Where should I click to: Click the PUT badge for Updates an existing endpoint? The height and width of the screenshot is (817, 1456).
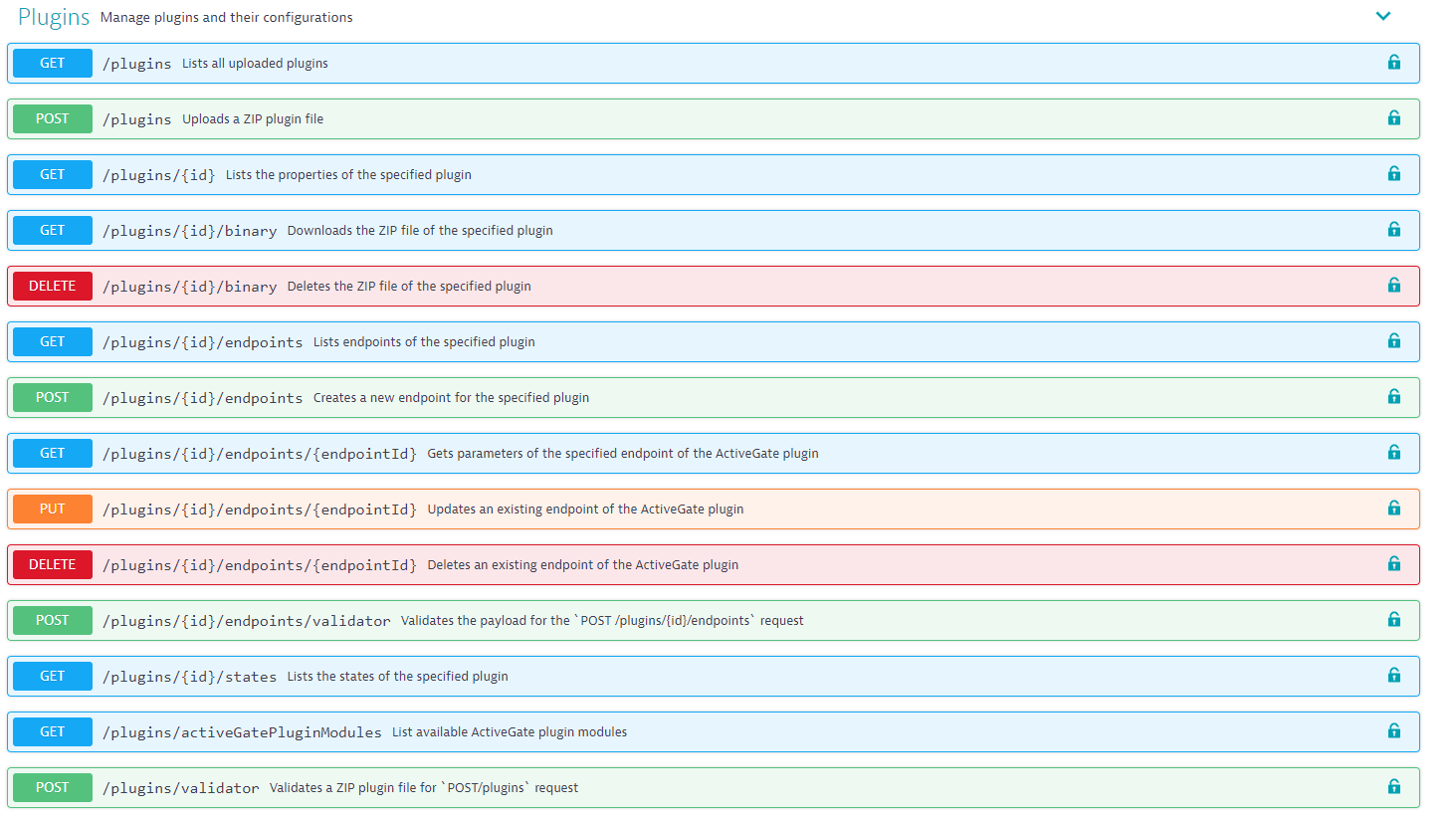tap(53, 509)
